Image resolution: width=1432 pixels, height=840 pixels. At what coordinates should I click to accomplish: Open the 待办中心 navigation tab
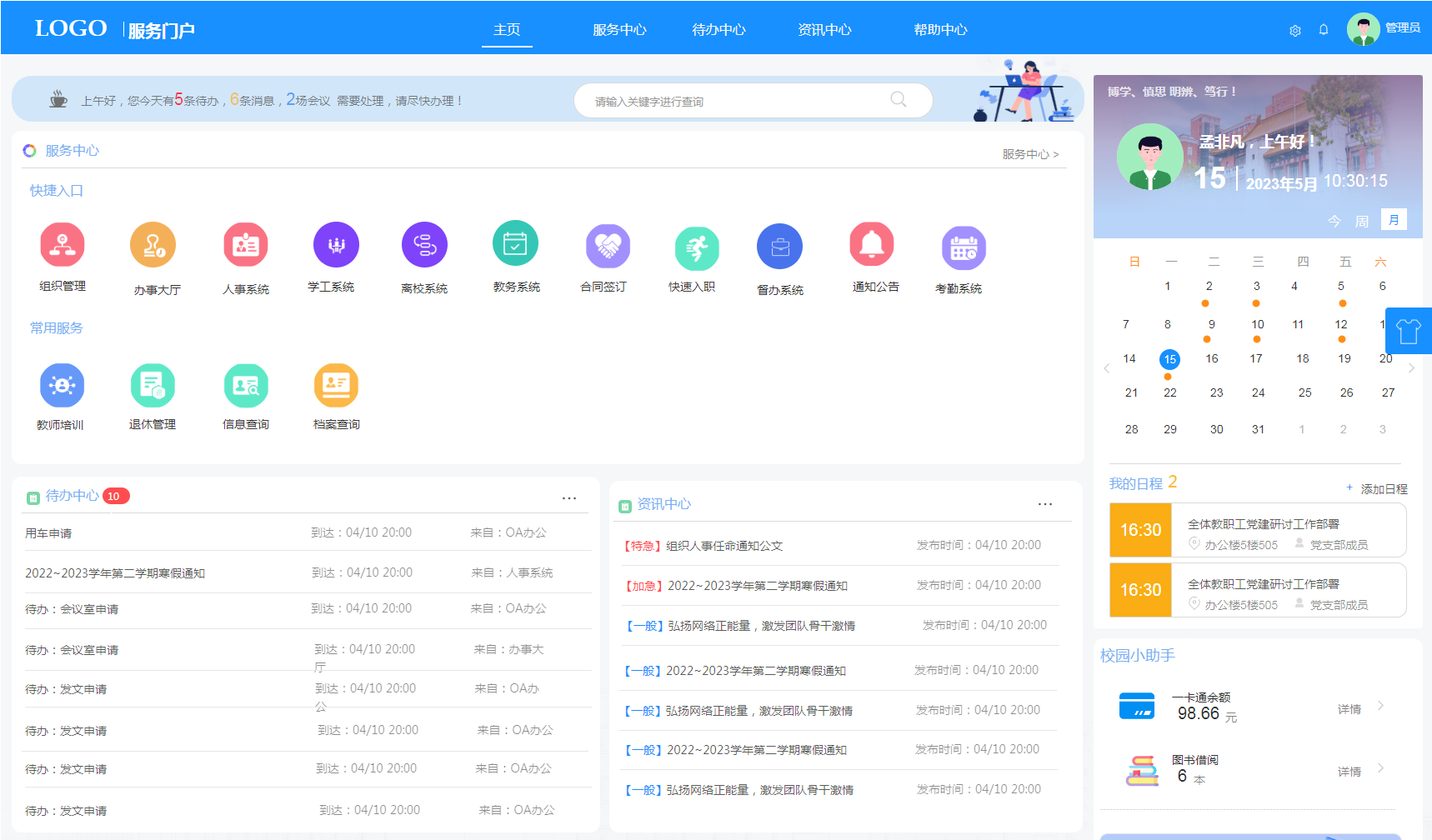(719, 30)
